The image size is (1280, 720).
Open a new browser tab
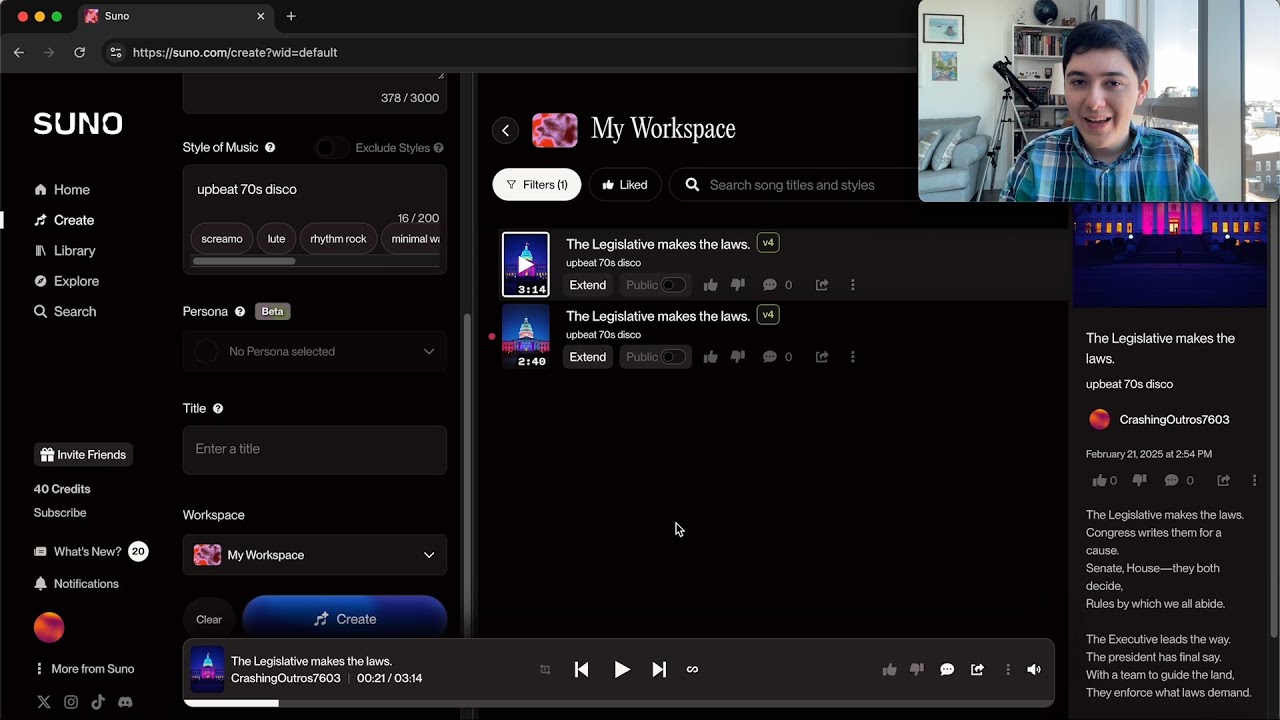coord(291,16)
